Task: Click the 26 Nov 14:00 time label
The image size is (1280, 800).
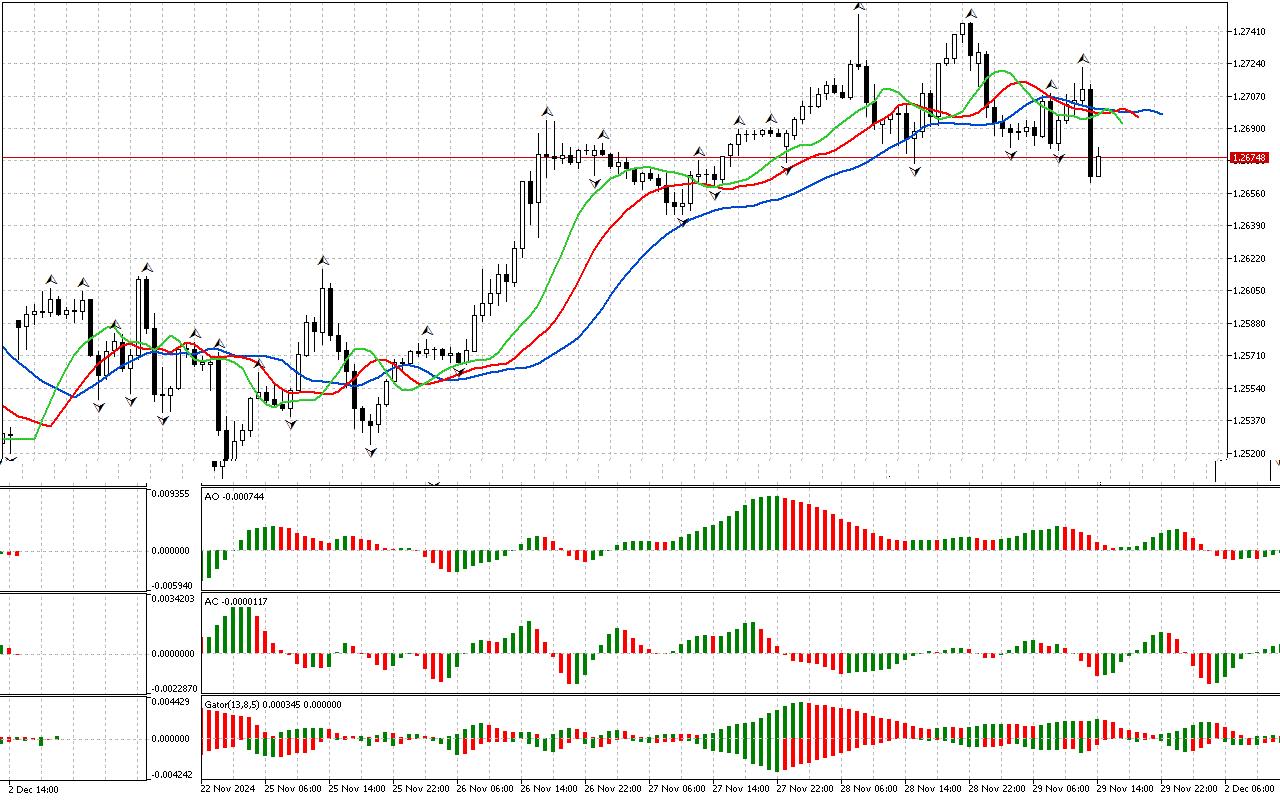Action: [x=551, y=788]
